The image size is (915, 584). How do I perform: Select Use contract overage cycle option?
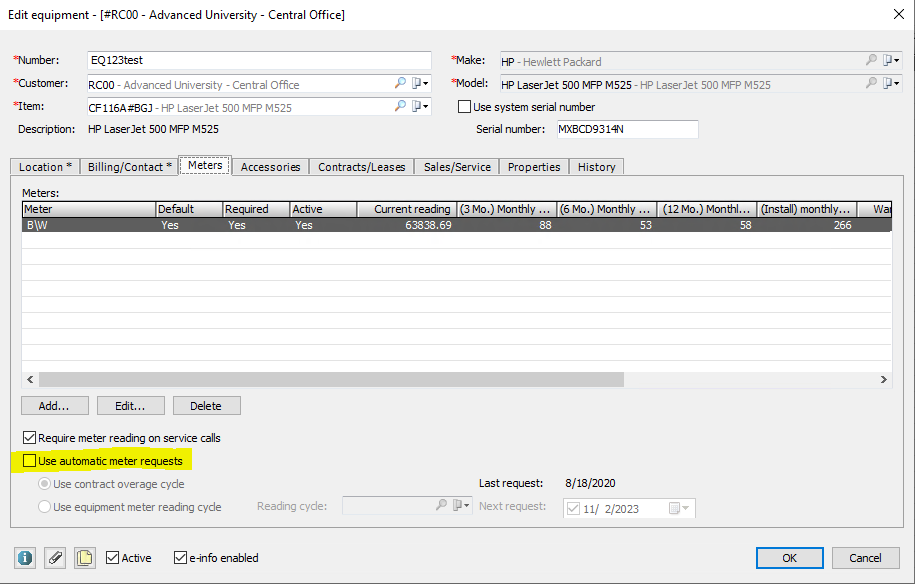[44, 484]
